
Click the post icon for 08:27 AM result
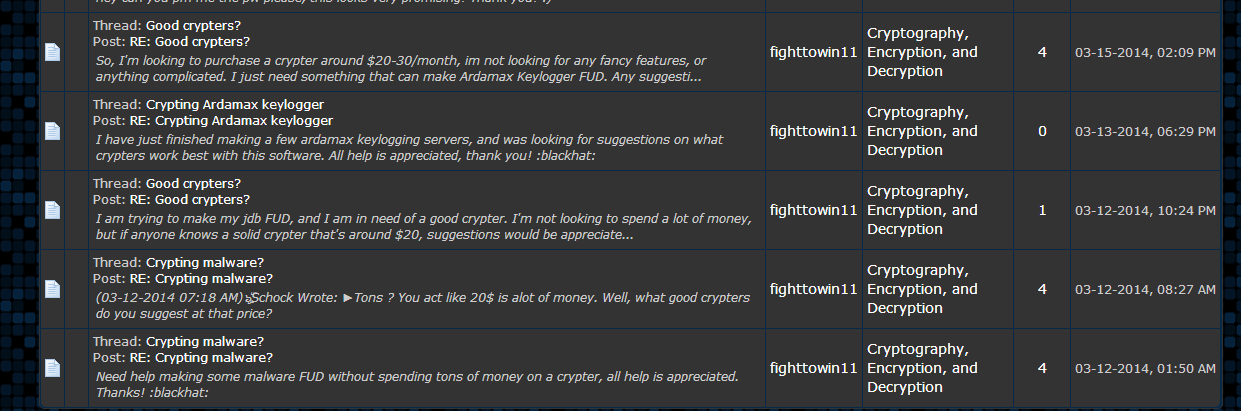[x=52, y=289]
